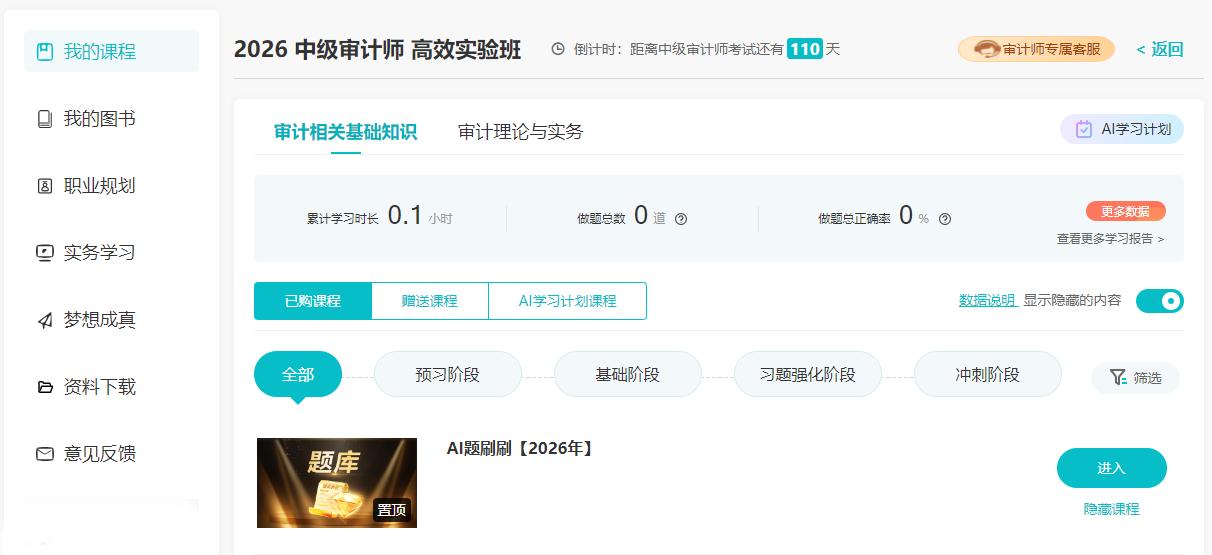
Task: Toggle 显示隐藏的内容 switch
Action: (x=1160, y=300)
